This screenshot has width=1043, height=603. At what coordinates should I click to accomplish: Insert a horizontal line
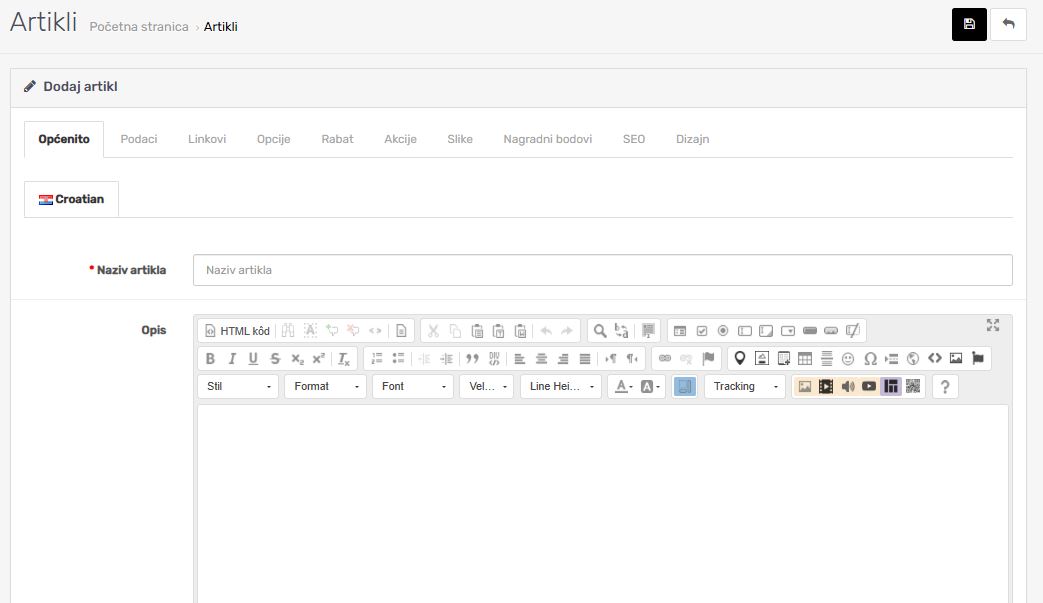pyautogui.click(x=827, y=358)
